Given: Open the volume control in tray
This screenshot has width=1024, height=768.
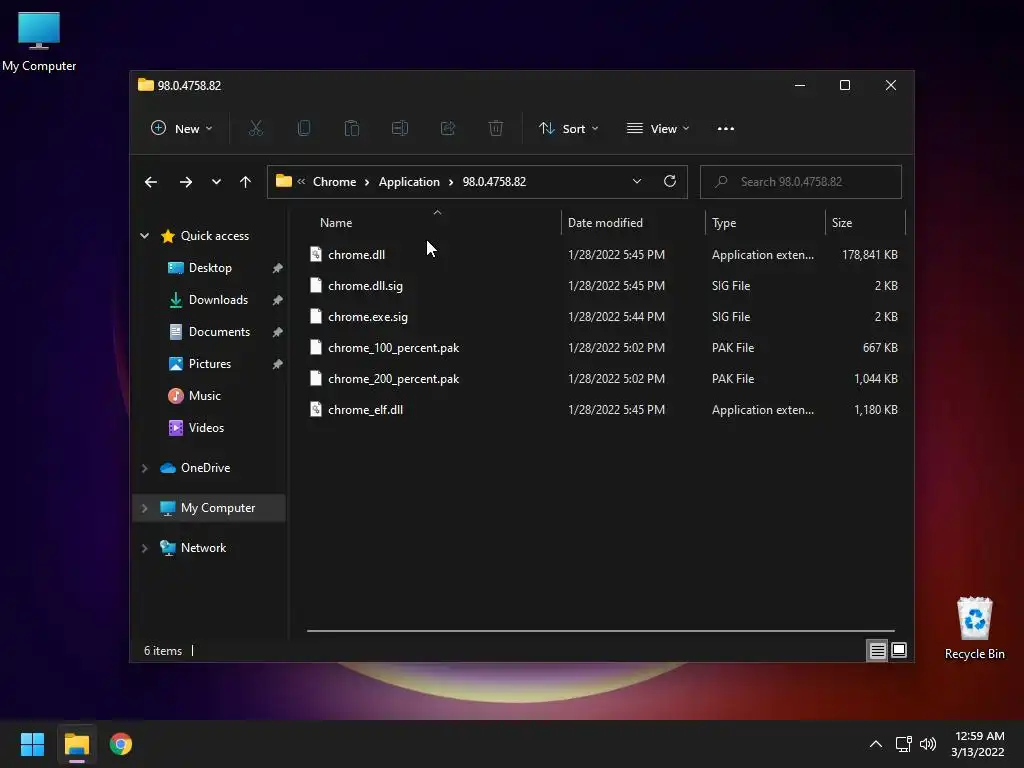Looking at the screenshot, I should point(927,744).
